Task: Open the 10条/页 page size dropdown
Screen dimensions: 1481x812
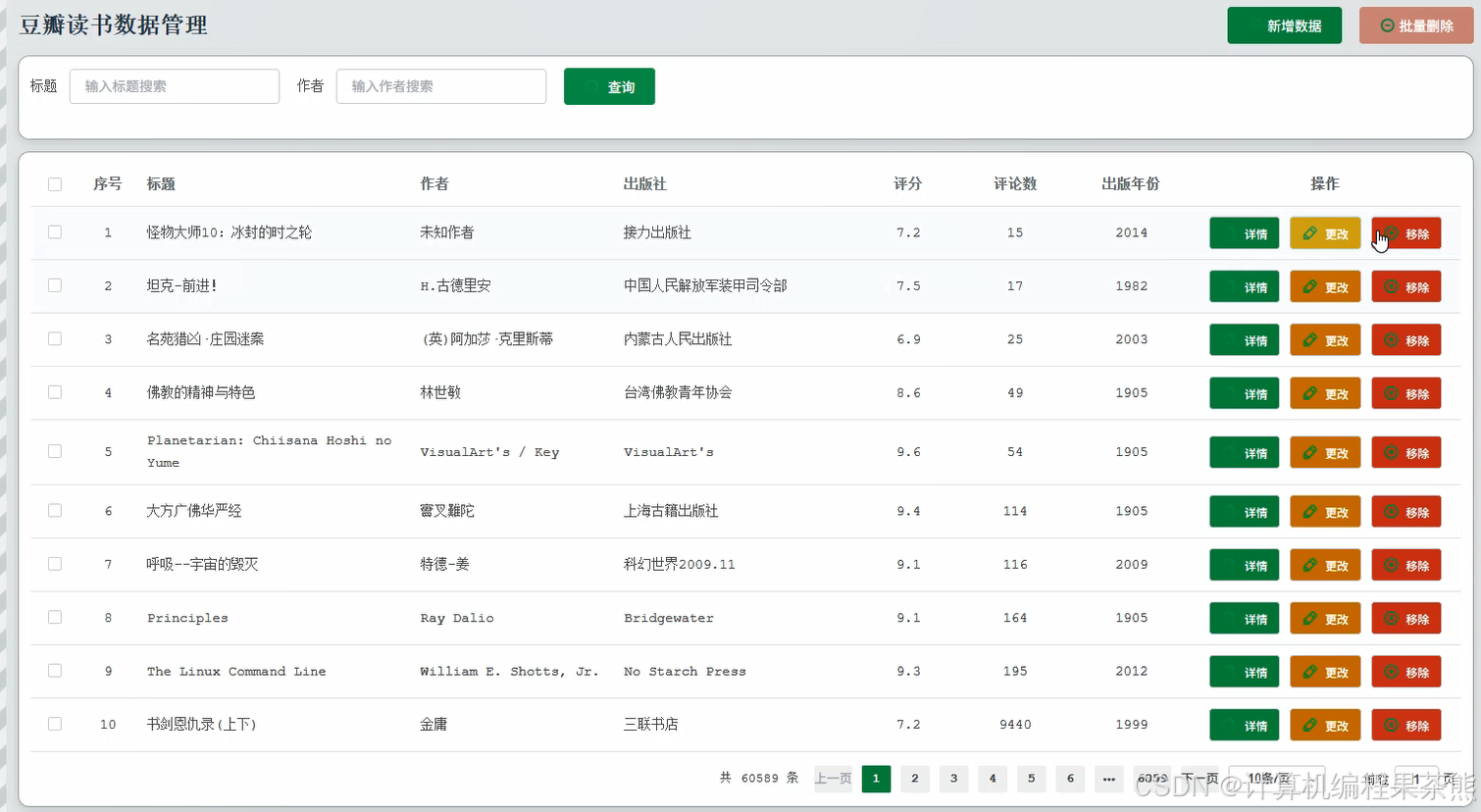Action: 1276,779
